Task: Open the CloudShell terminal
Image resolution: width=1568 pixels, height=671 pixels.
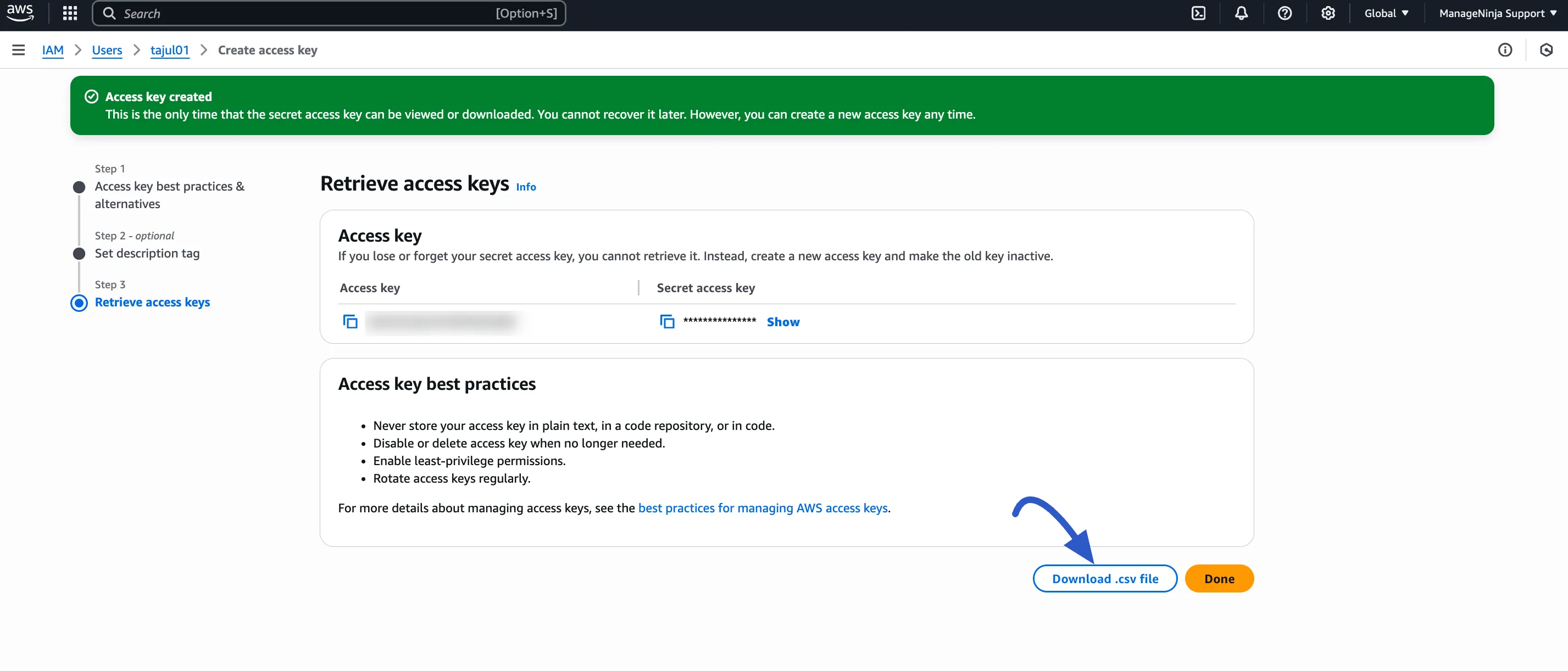Action: [x=1198, y=13]
